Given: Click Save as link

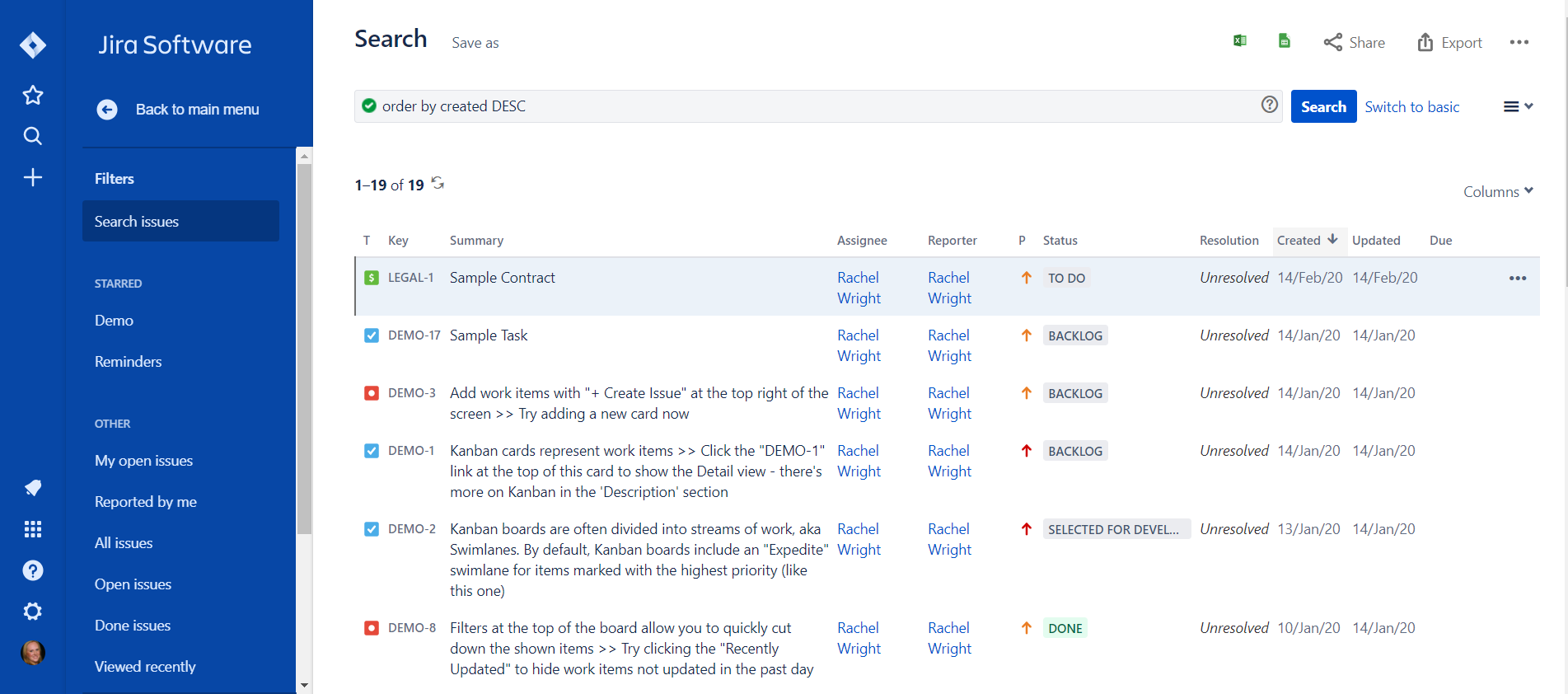Looking at the screenshot, I should tap(475, 43).
